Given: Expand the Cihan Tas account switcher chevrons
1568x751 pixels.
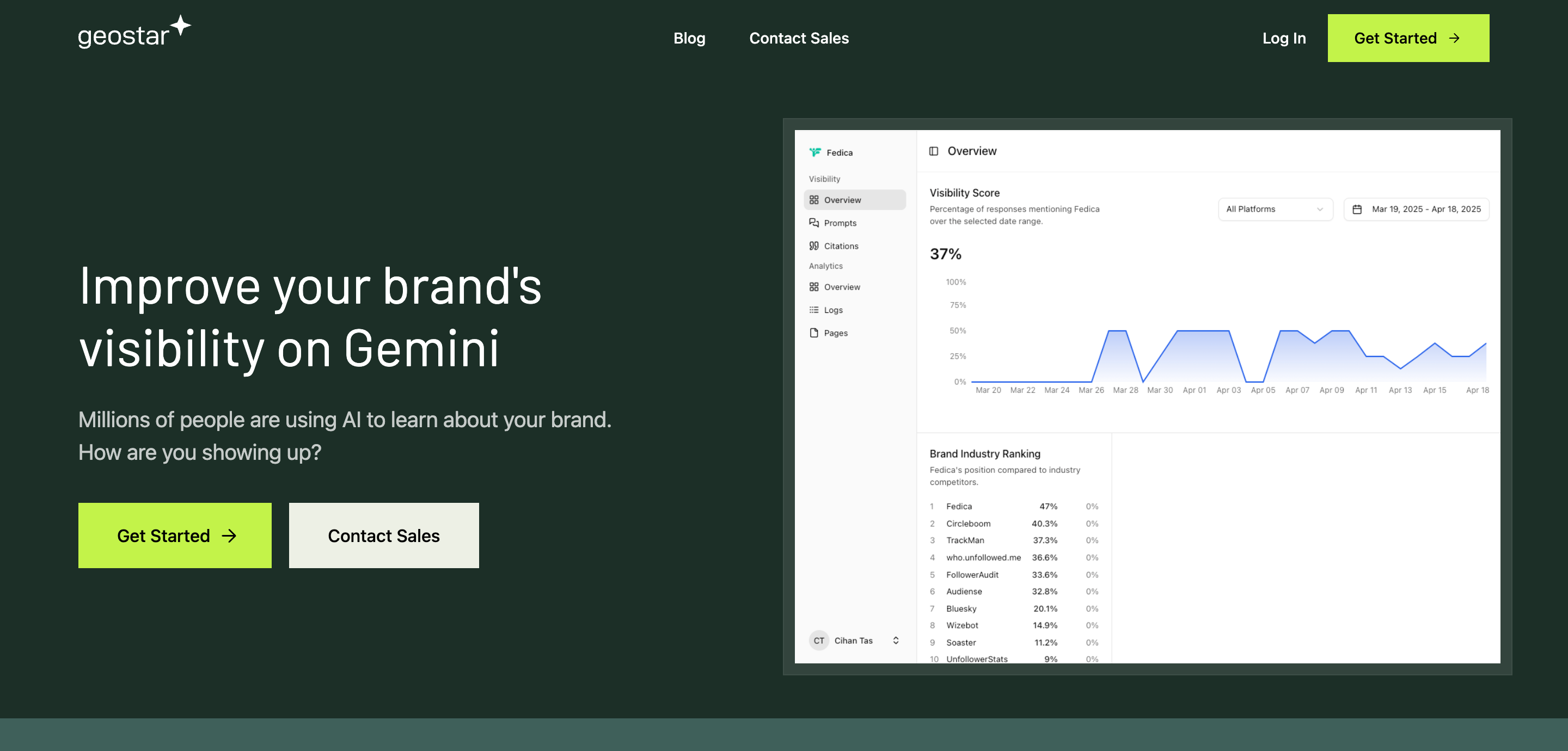Looking at the screenshot, I should click(896, 640).
